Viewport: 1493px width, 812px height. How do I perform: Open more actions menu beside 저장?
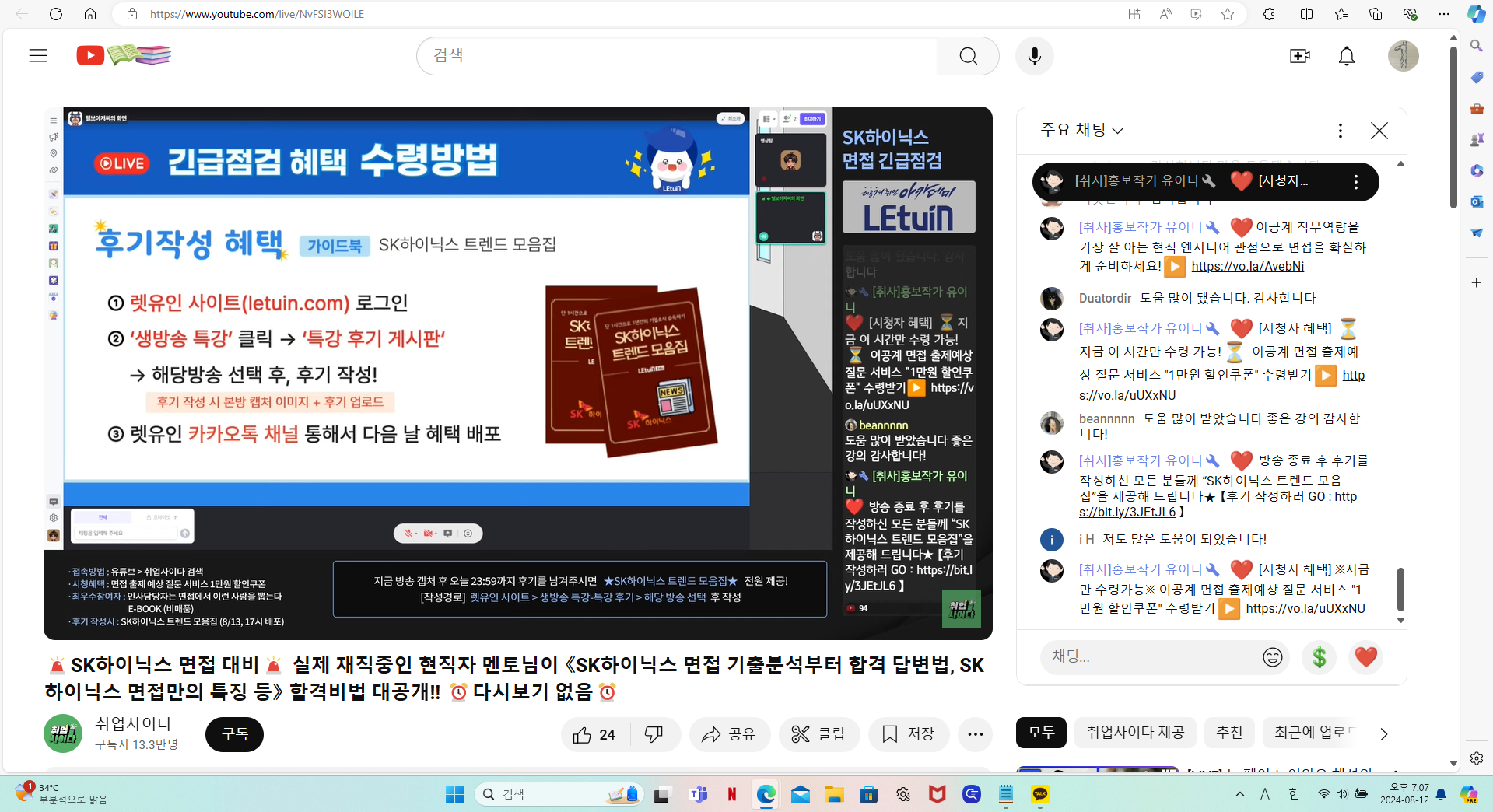[975, 734]
